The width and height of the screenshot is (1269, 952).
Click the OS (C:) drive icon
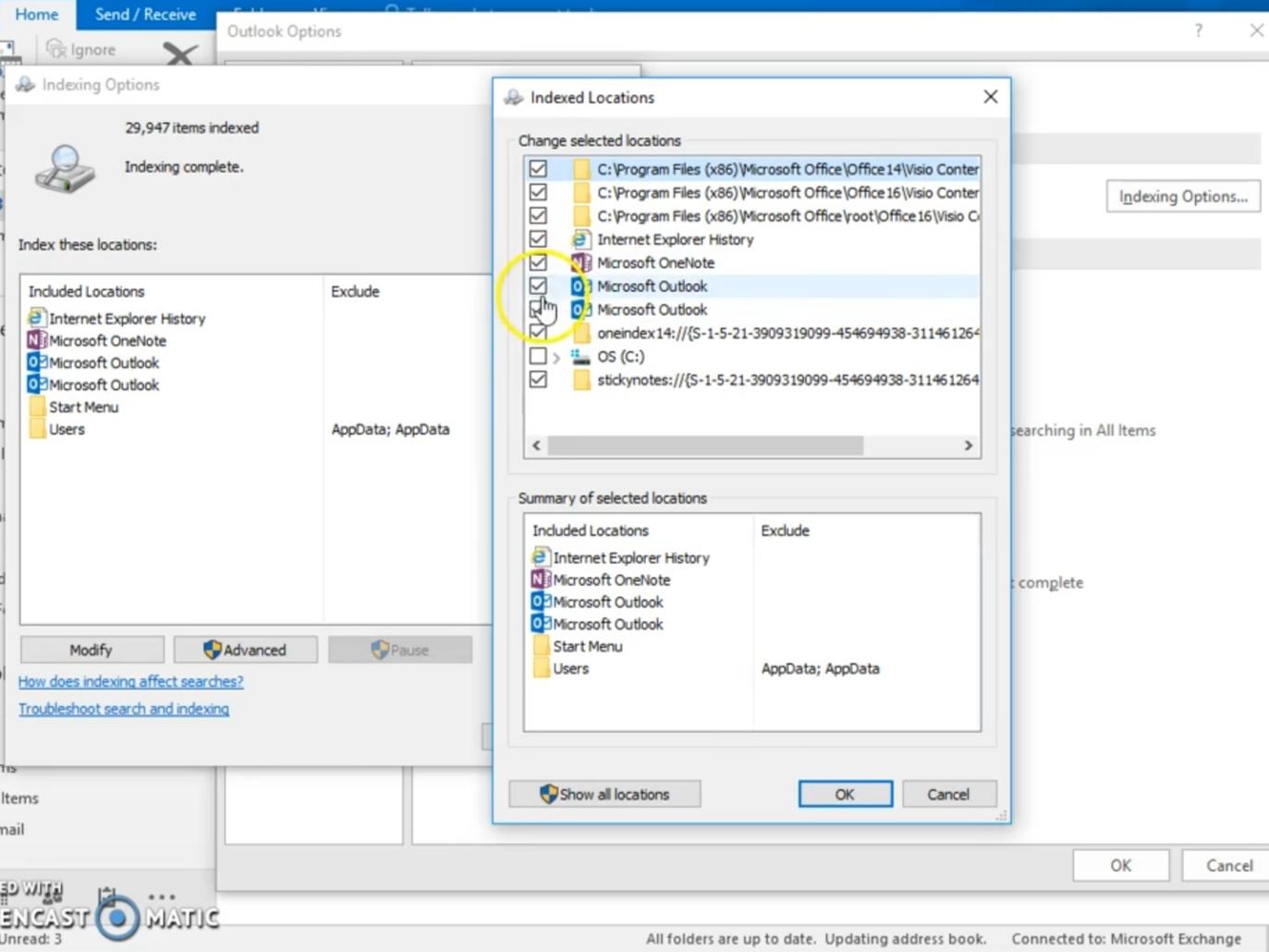(x=580, y=356)
